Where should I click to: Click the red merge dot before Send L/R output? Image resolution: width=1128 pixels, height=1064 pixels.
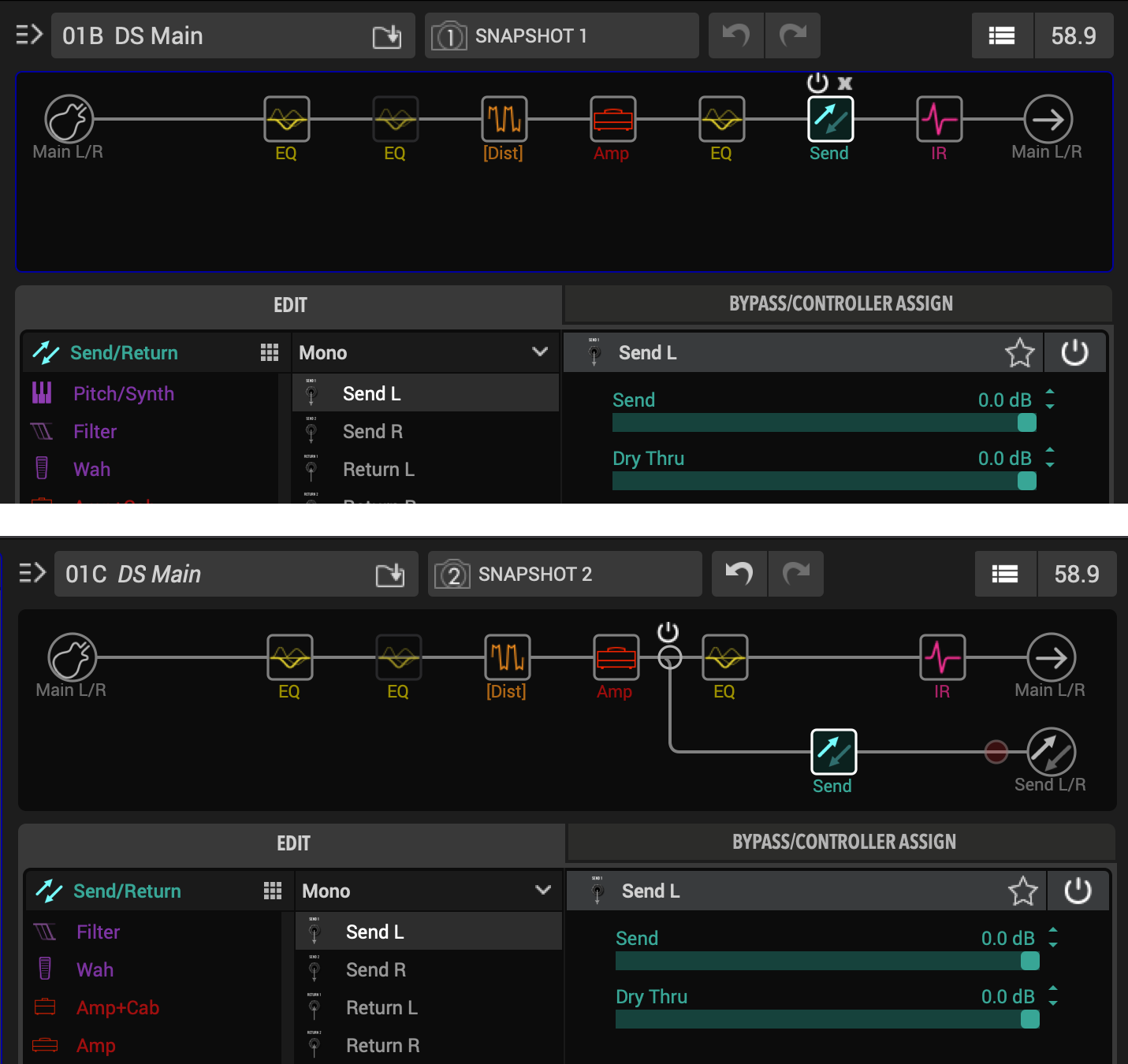[996, 752]
